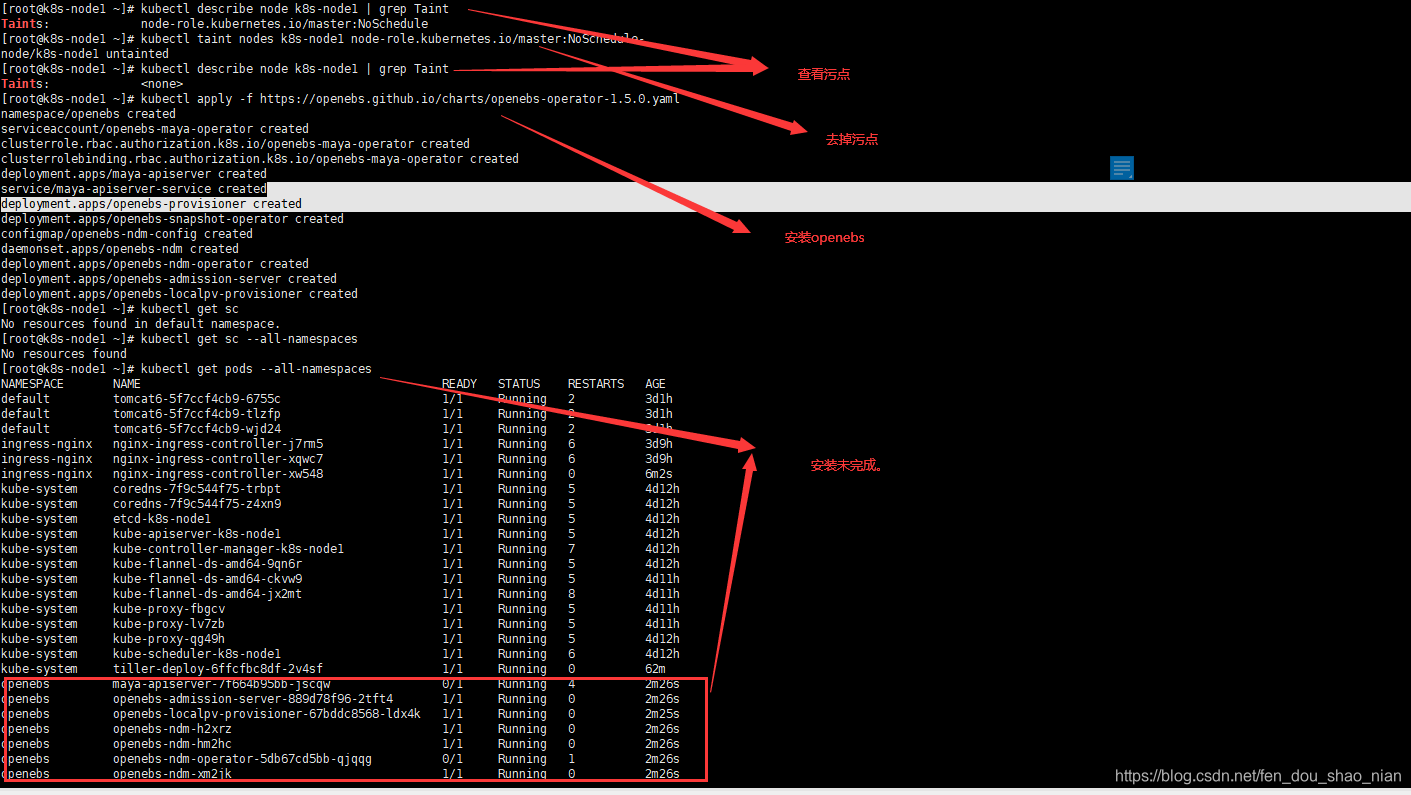Select 'serviceaccount/openebs-maya-operator created' line

[155, 129]
